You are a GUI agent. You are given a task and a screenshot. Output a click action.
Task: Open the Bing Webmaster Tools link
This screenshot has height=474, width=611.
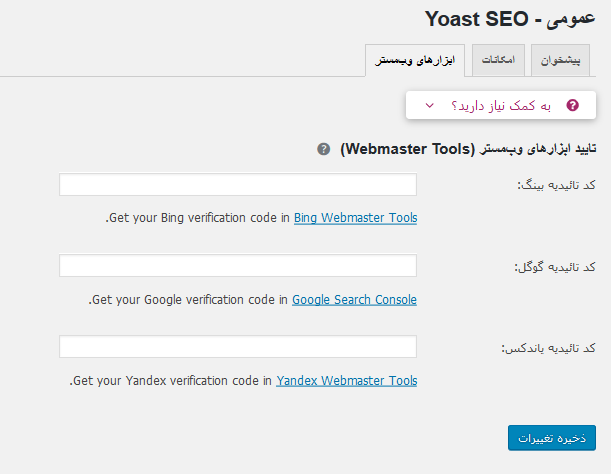click(x=355, y=218)
